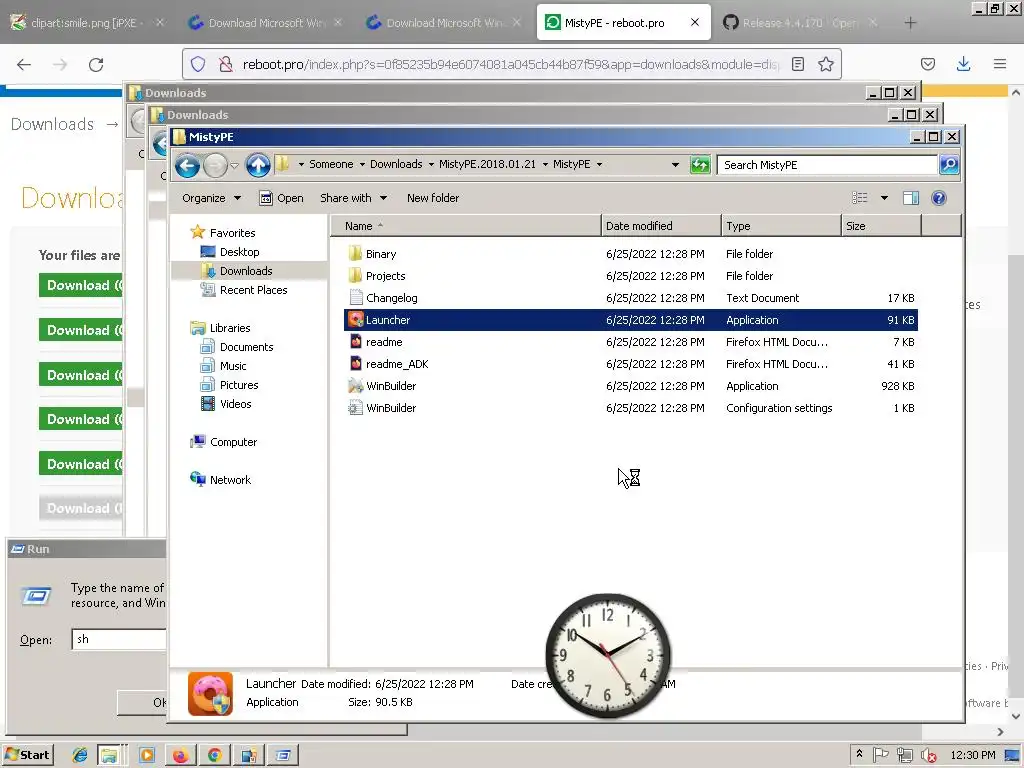1024x768 pixels.
Task: Open the Start menu
Action: point(28,755)
